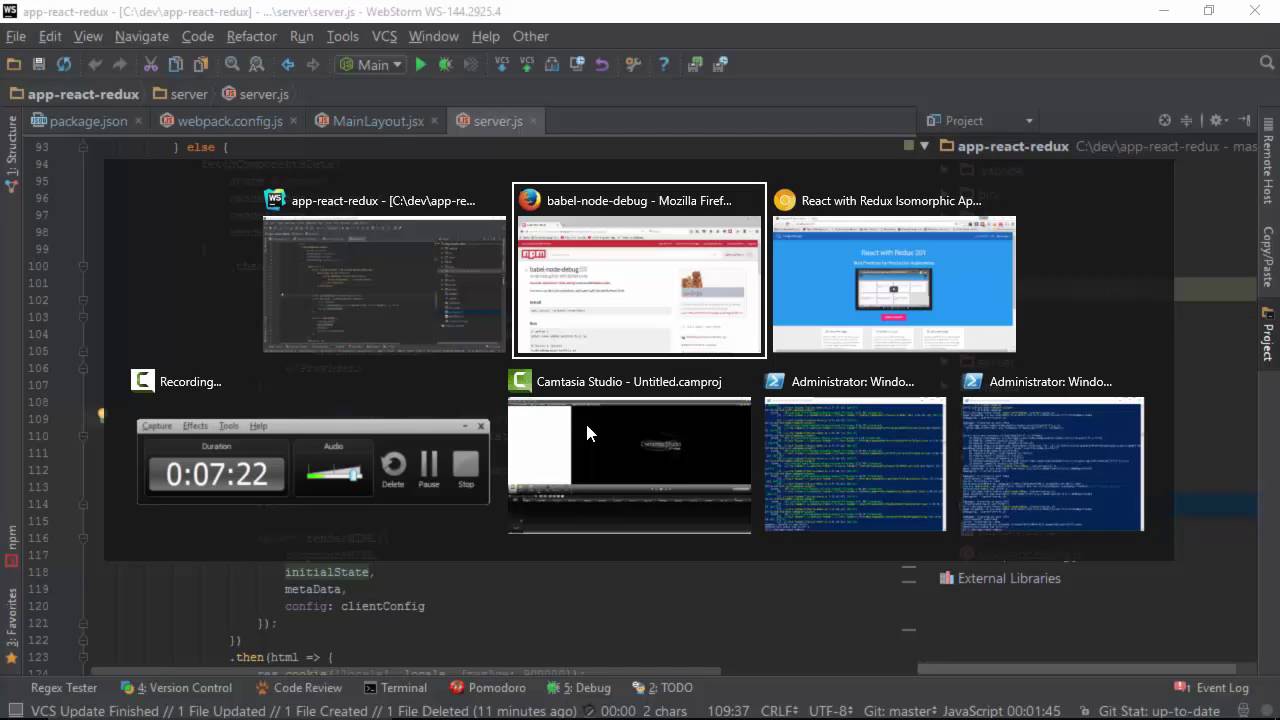Click the blue Back navigation arrow
The height and width of the screenshot is (720, 1280).
pos(288,64)
